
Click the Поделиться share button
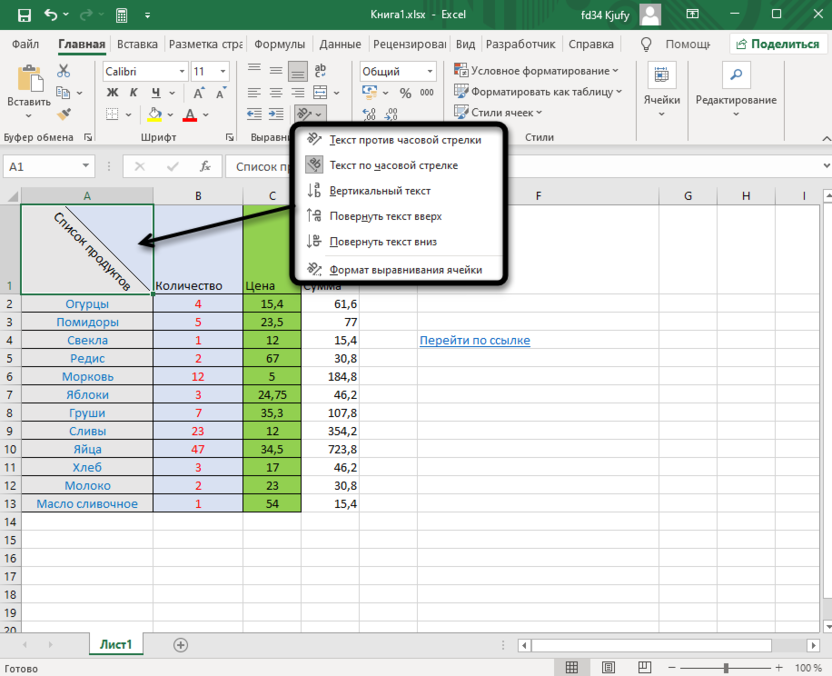click(x=777, y=44)
